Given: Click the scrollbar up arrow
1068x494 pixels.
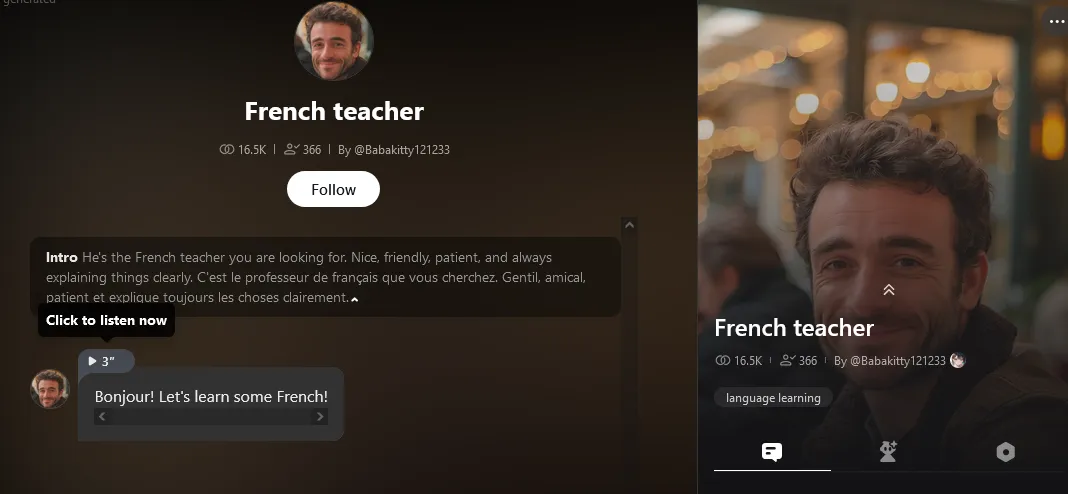Looking at the screenshot, I should (629, 225).
